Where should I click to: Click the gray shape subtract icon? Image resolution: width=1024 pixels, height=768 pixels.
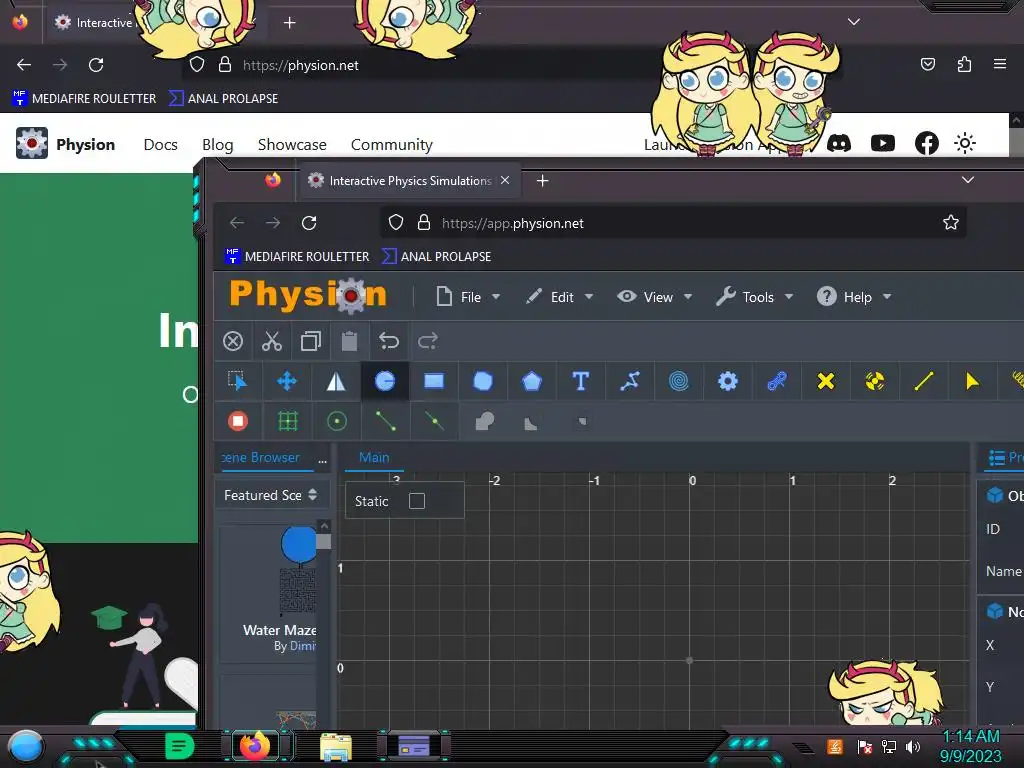[x=530, y=424]
